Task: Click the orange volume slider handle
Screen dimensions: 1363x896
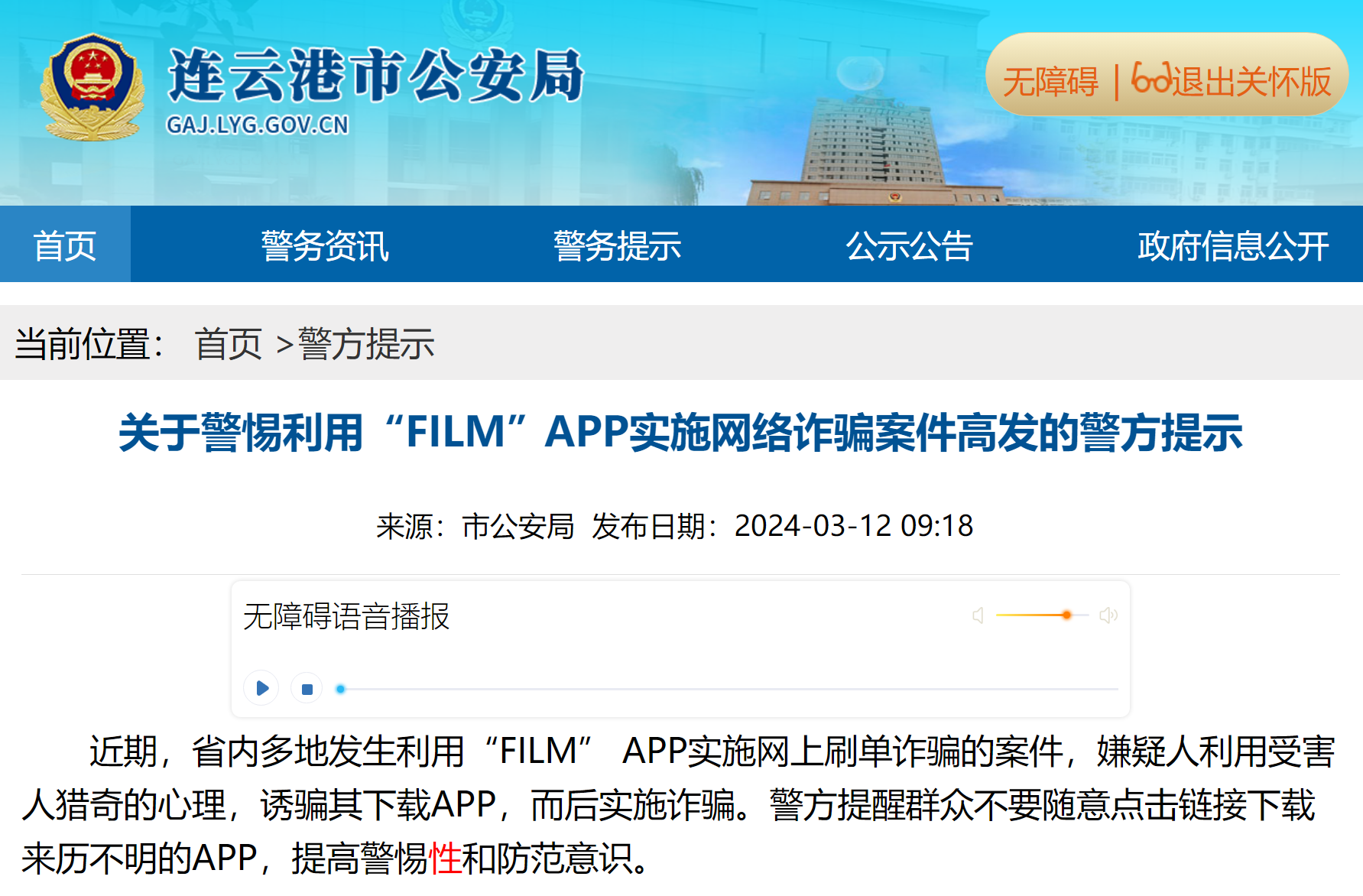Action: [x=1066, y=615]
